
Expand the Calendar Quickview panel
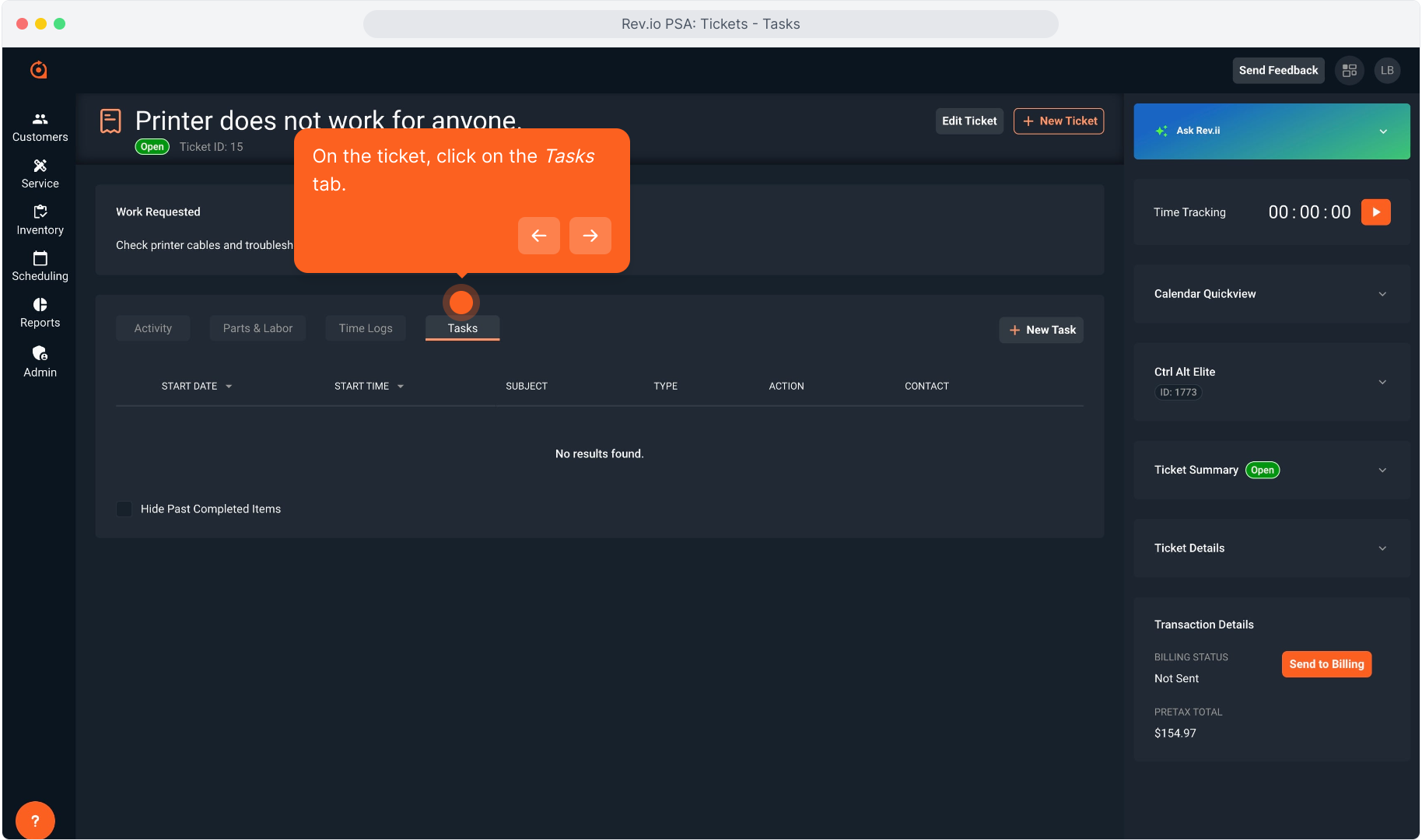click(x=1382, y=294)
